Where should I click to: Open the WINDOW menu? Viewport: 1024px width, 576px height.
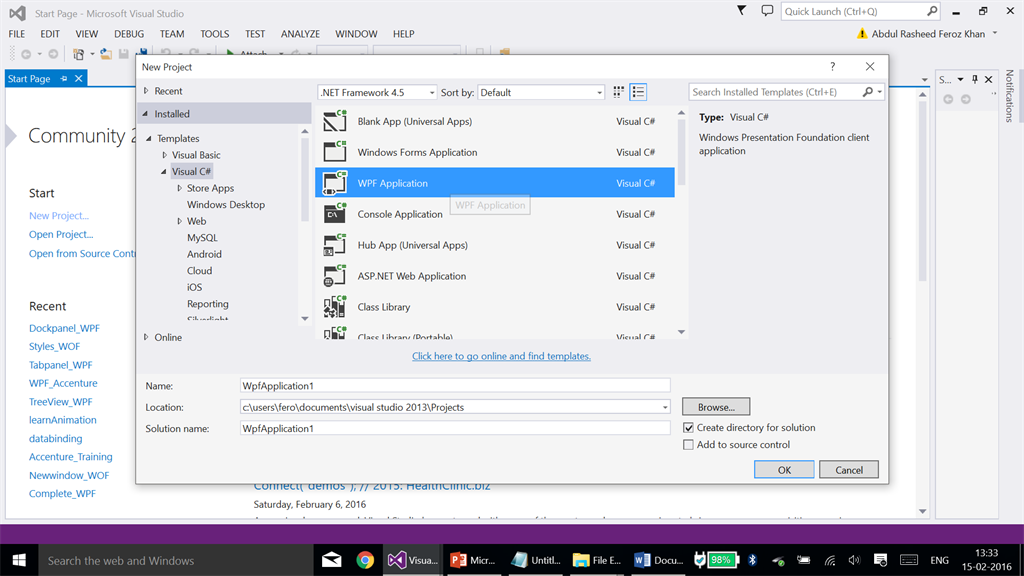pyautogui.click(x=356, y=34)
